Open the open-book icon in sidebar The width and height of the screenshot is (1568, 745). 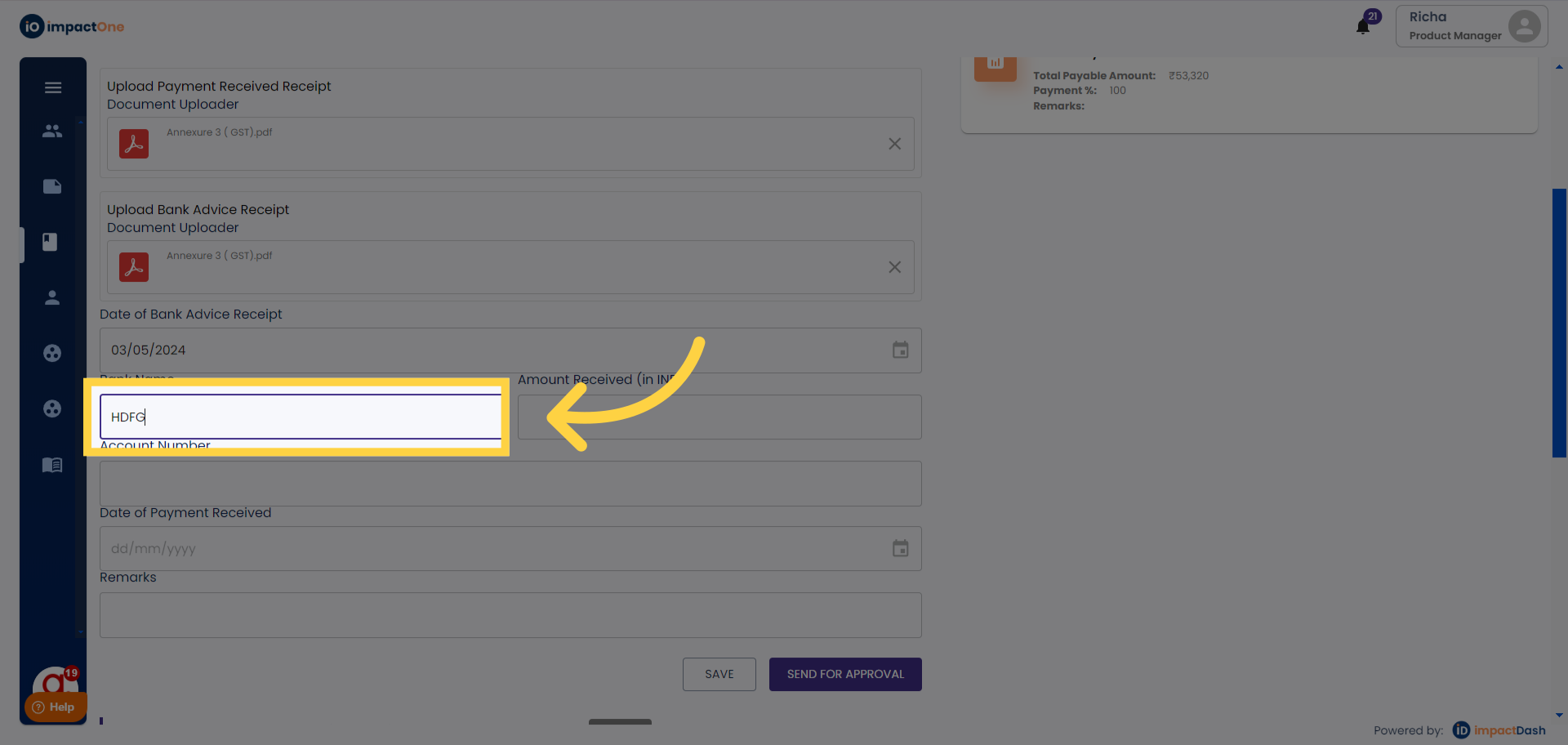[x=52, y=465]
